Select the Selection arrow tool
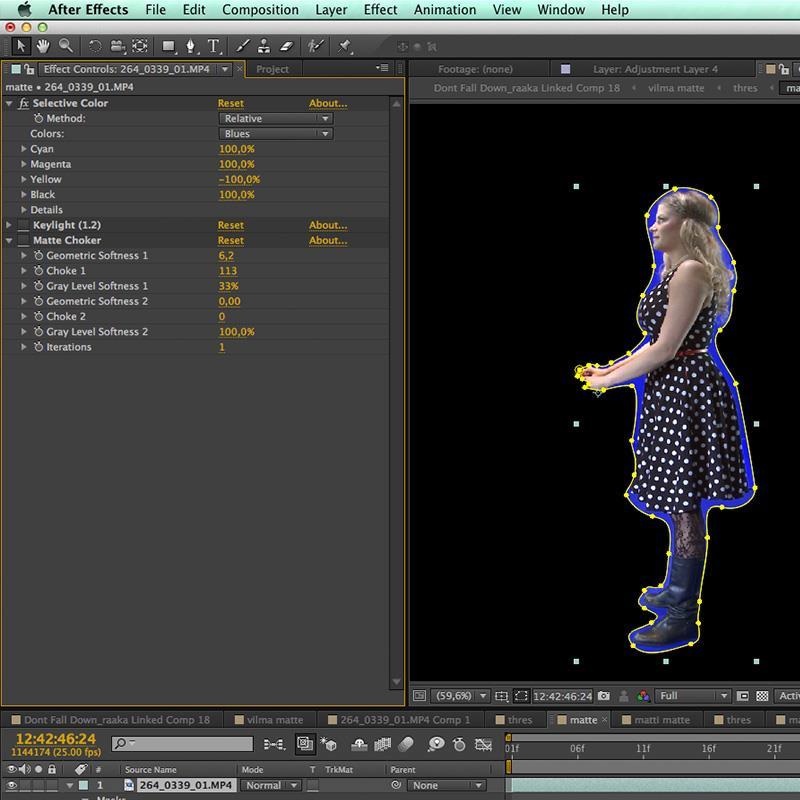The width and height of the screenshot is (800, 800). pos(21,46)
